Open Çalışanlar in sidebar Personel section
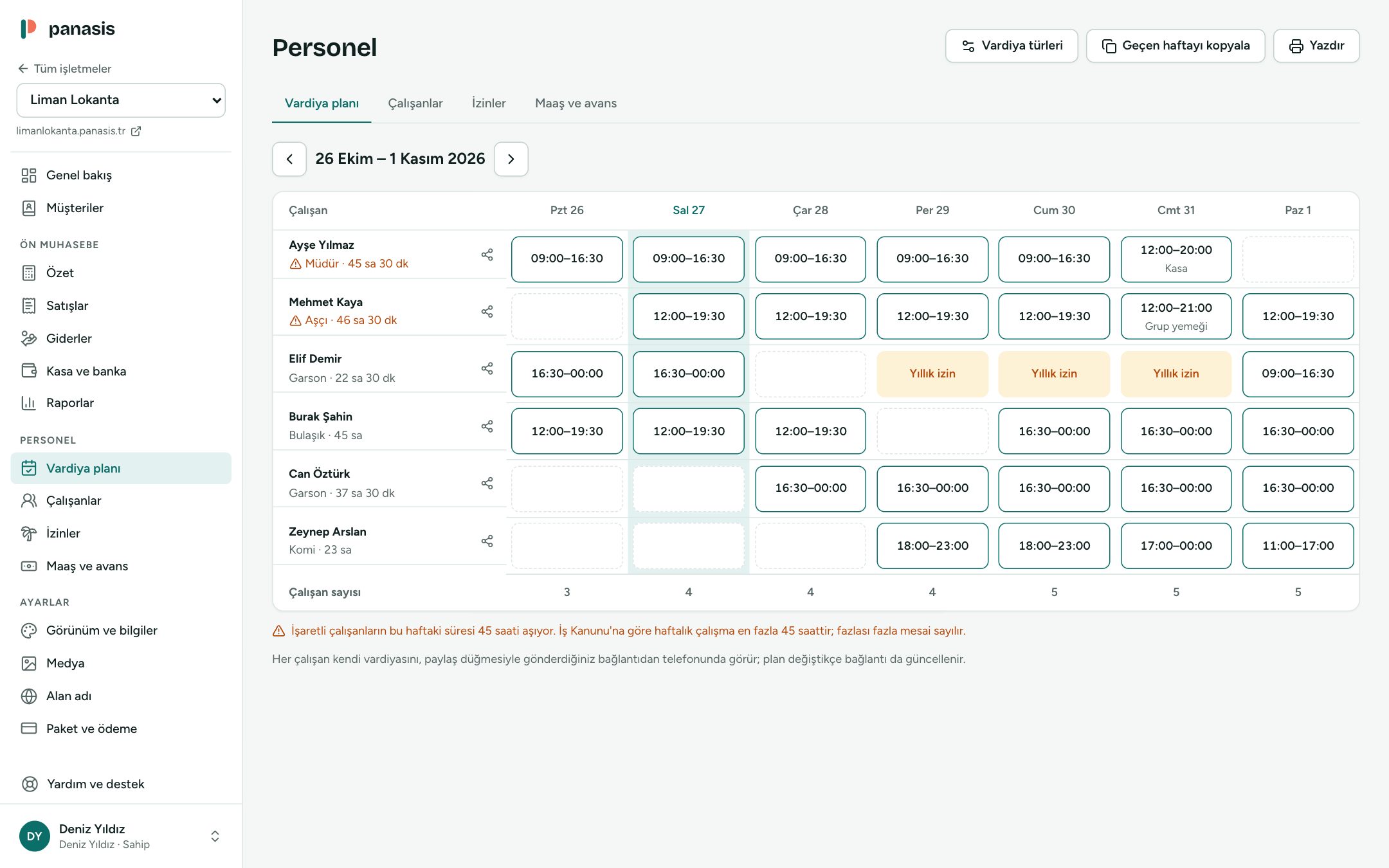 click(x=121, y=500)
